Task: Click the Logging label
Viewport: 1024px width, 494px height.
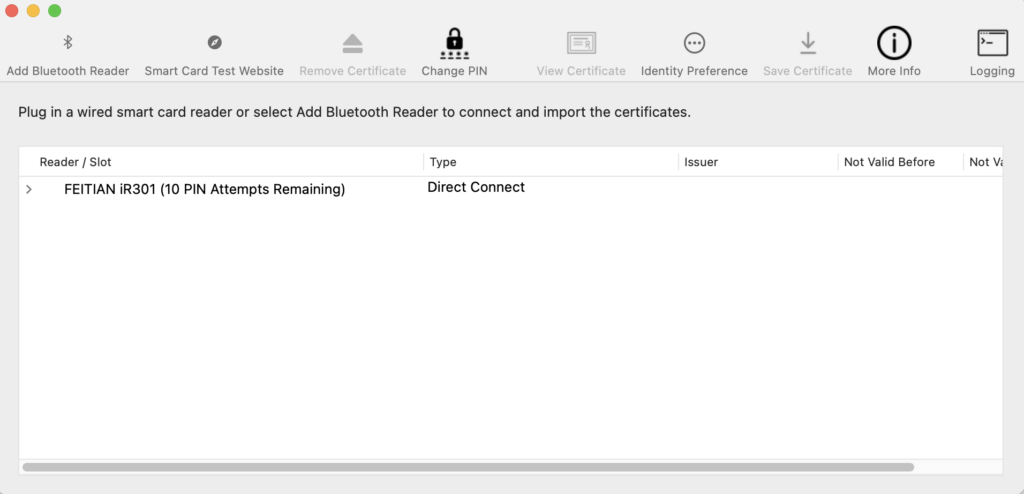Action: [992, 71]
